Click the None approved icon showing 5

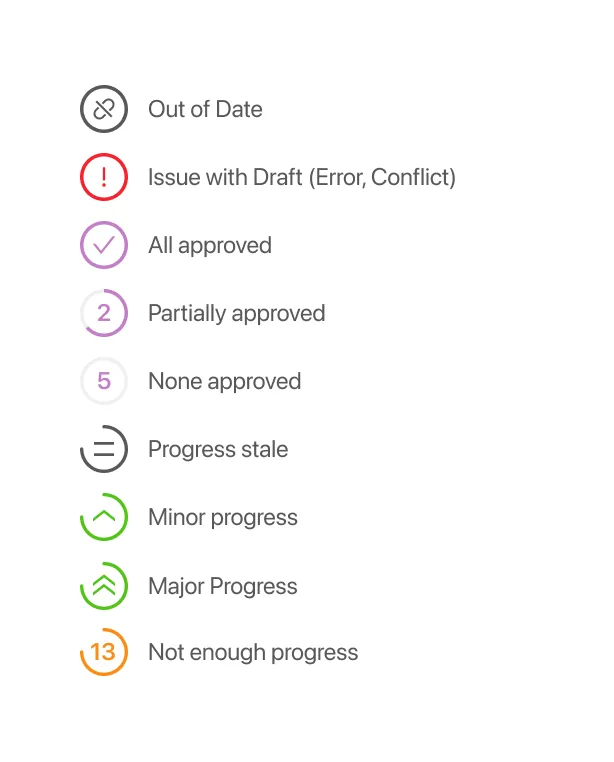(x=104, y=381)
